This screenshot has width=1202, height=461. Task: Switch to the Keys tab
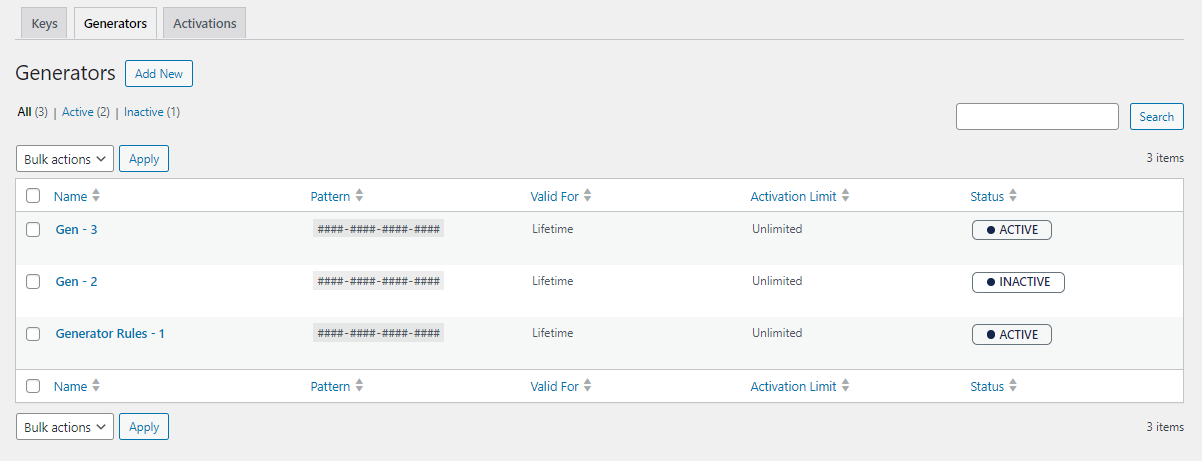44,23
